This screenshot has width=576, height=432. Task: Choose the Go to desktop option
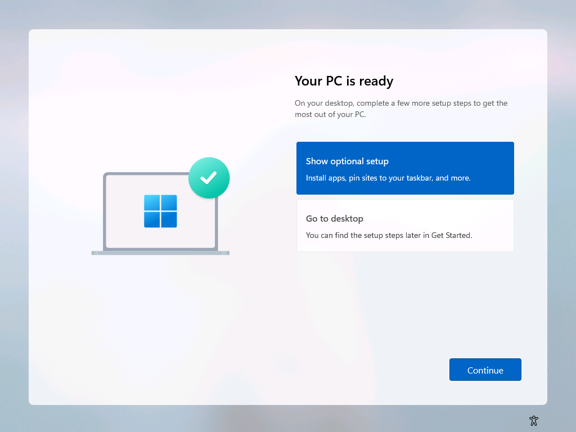coord(405,226)
